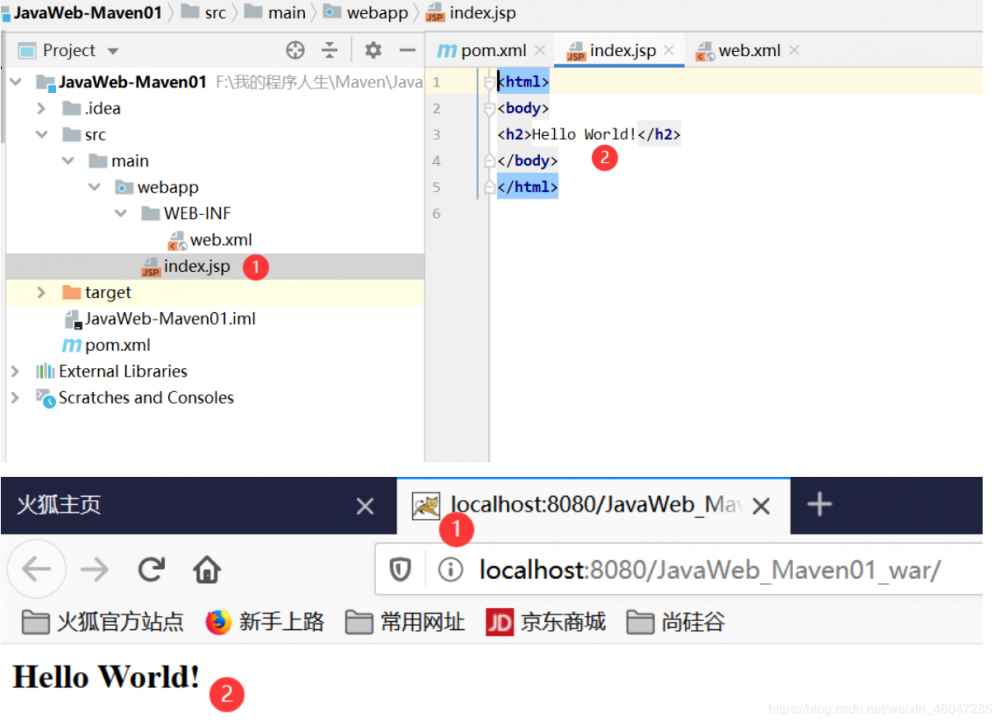Click the Tomcat favicon on localhost tab
The width and height of the screenshot is (1000, 724).
pyautogui.click(x=425, y=506)
